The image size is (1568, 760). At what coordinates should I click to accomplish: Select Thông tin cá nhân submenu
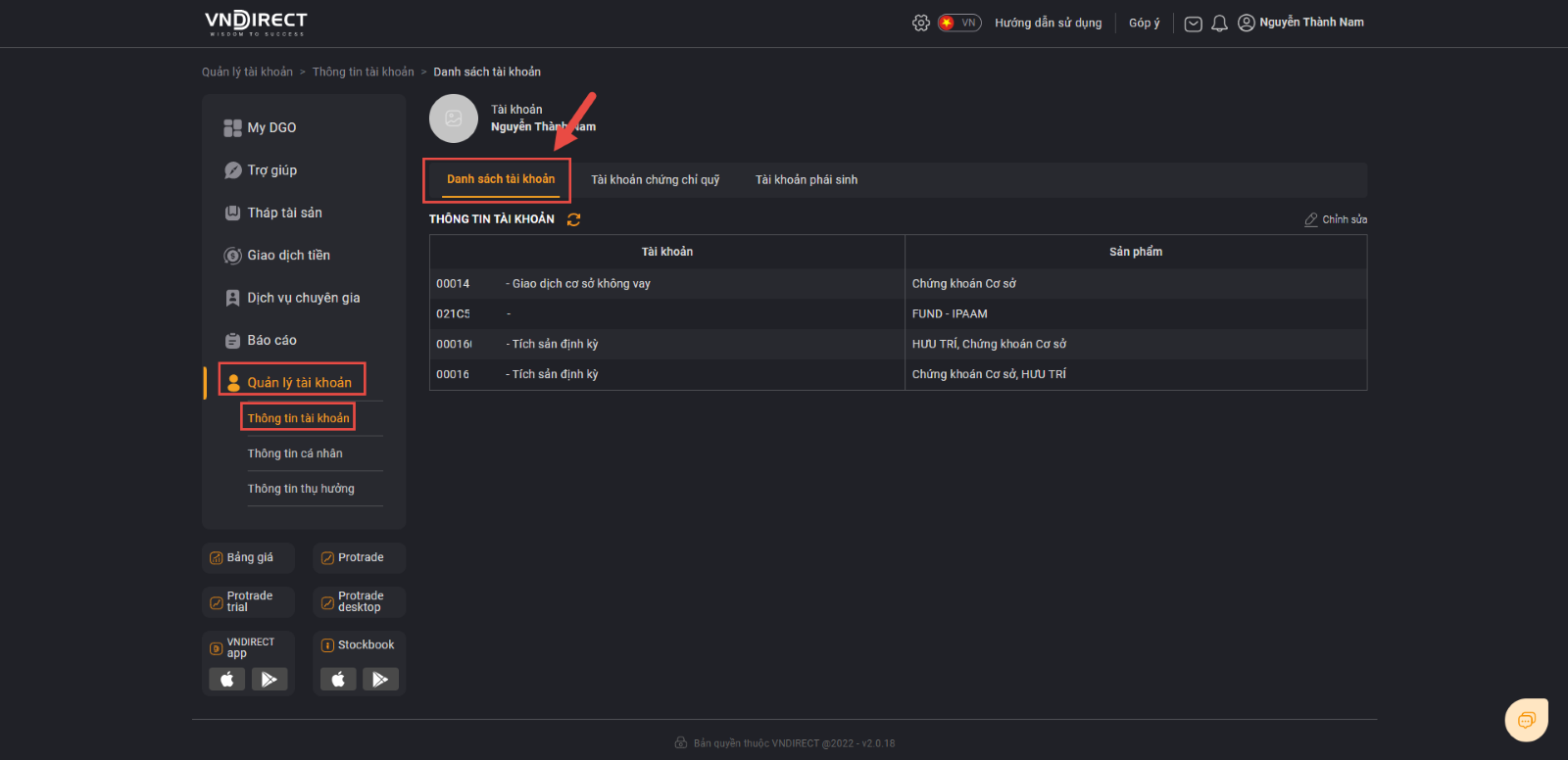pyautogui.click(x=295, y=453)
